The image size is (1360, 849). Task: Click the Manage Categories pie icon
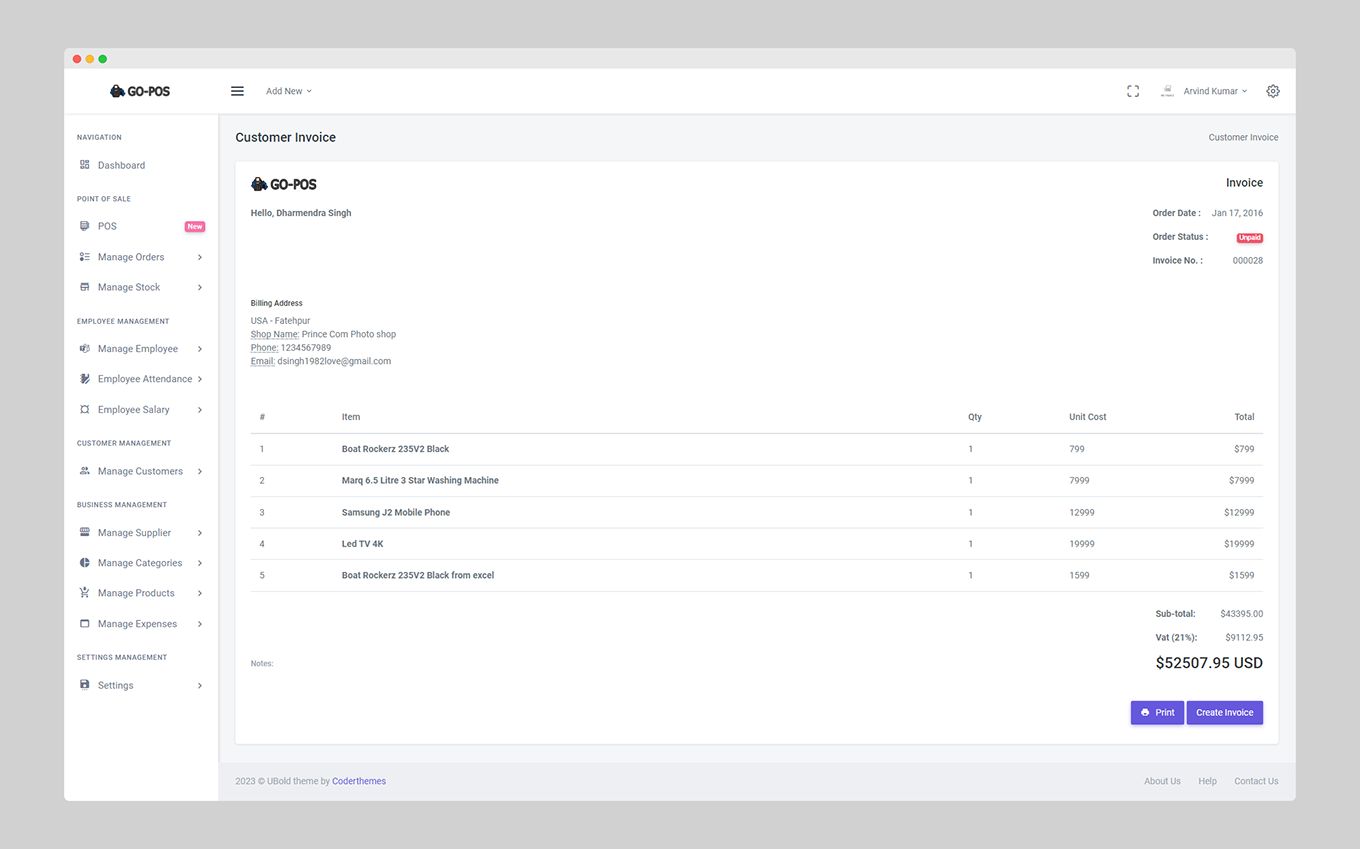point(85,563)
